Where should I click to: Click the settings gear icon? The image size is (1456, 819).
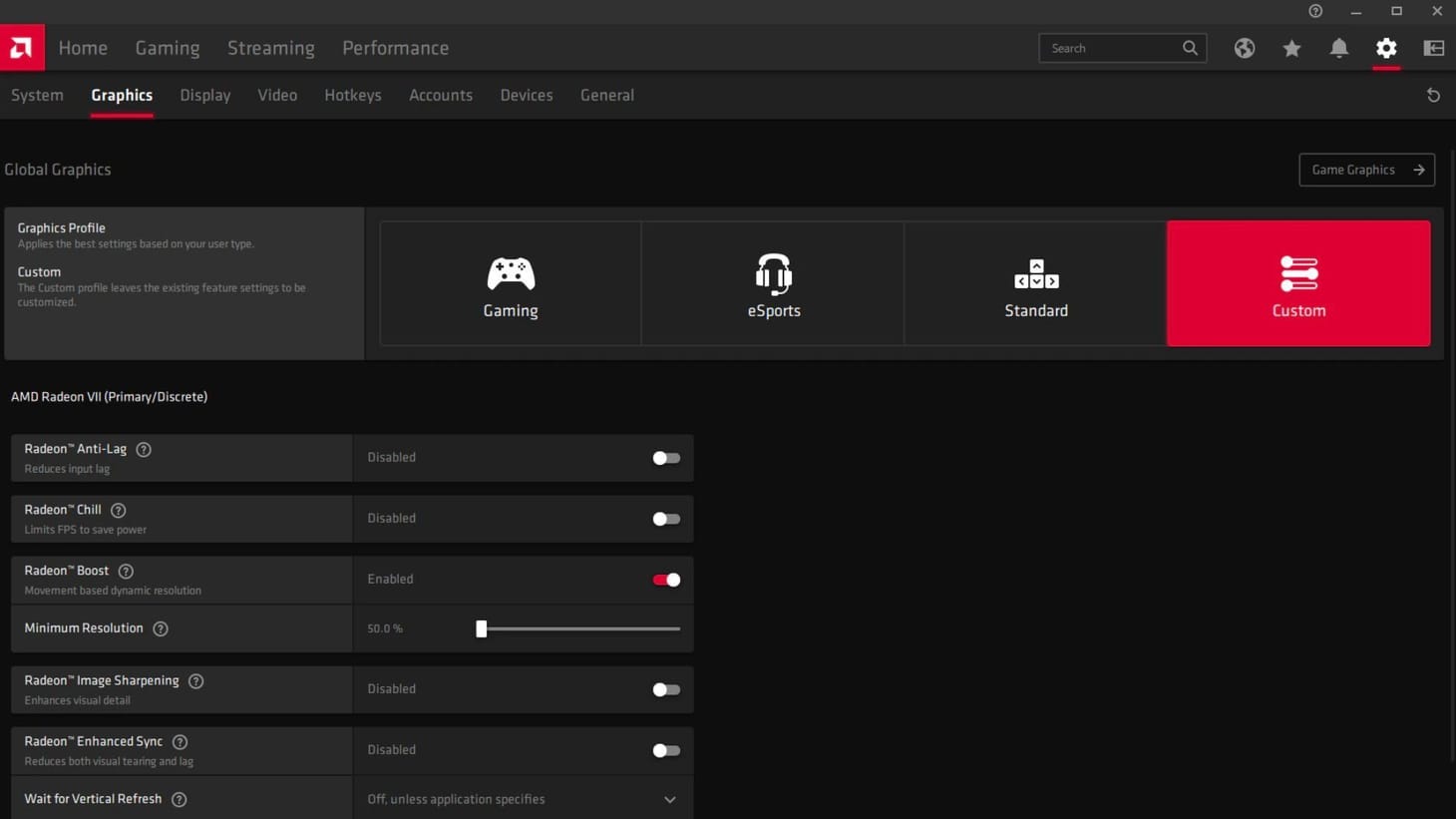(1386, 48)
